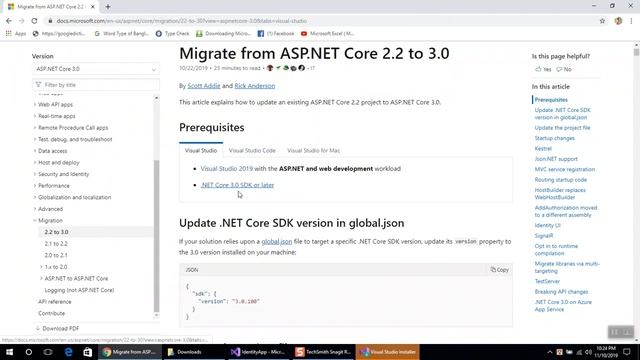640x360 pixels.
Task: Expand the 1.x to 2.0 node
Action: (41, 267)
